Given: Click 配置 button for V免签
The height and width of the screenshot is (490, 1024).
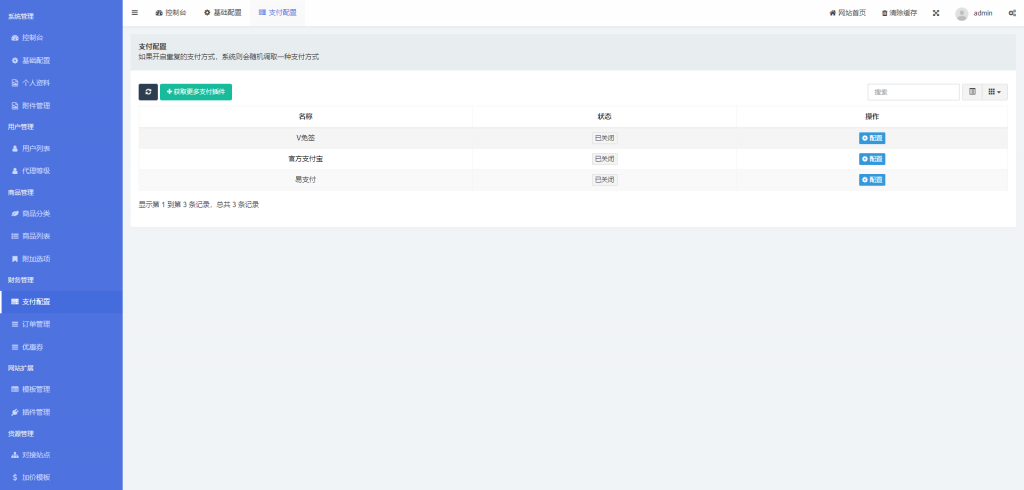Looking at the screenshot, I should click(872, 138).
